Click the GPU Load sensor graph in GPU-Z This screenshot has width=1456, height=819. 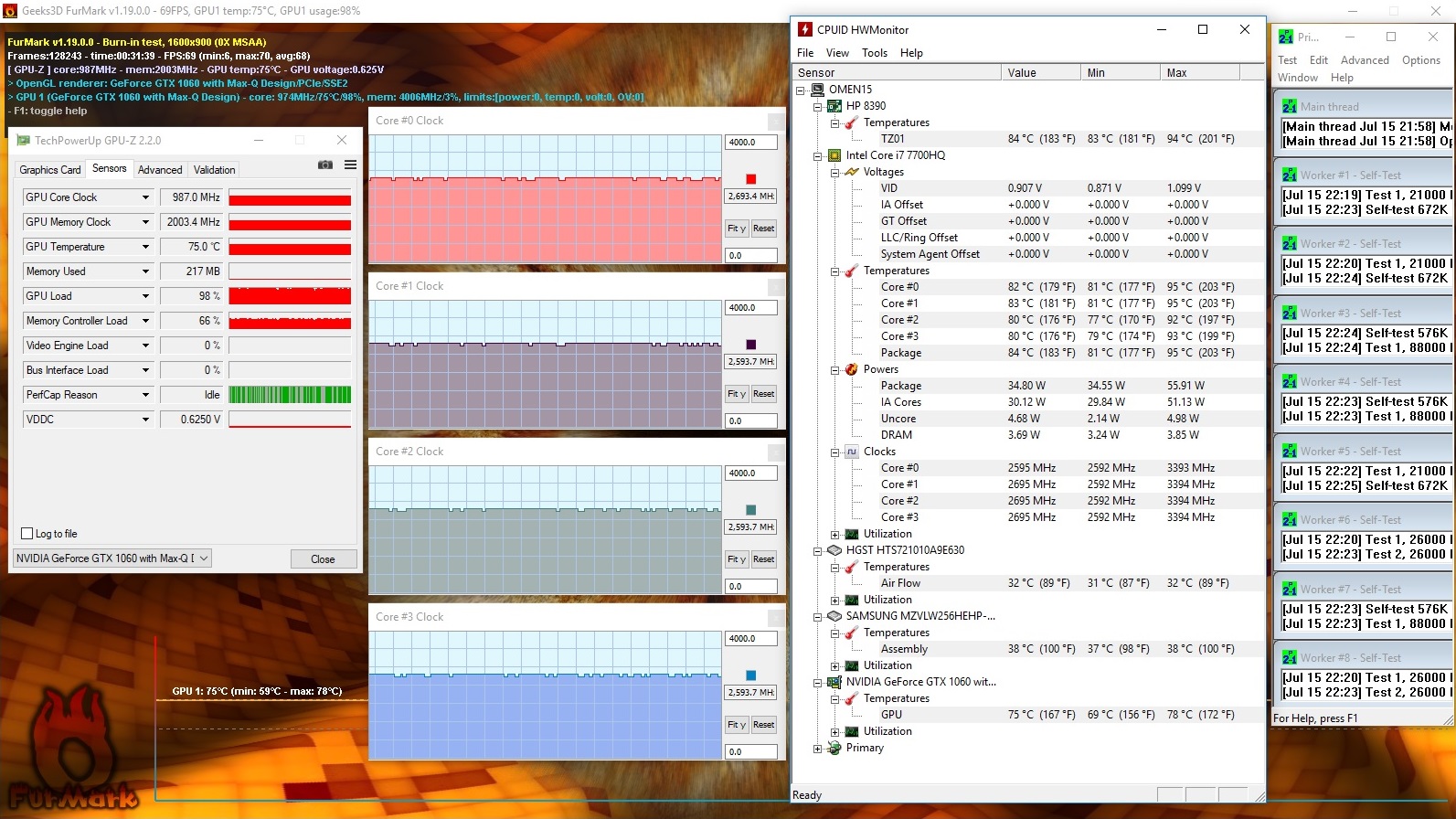pos(290,296)
